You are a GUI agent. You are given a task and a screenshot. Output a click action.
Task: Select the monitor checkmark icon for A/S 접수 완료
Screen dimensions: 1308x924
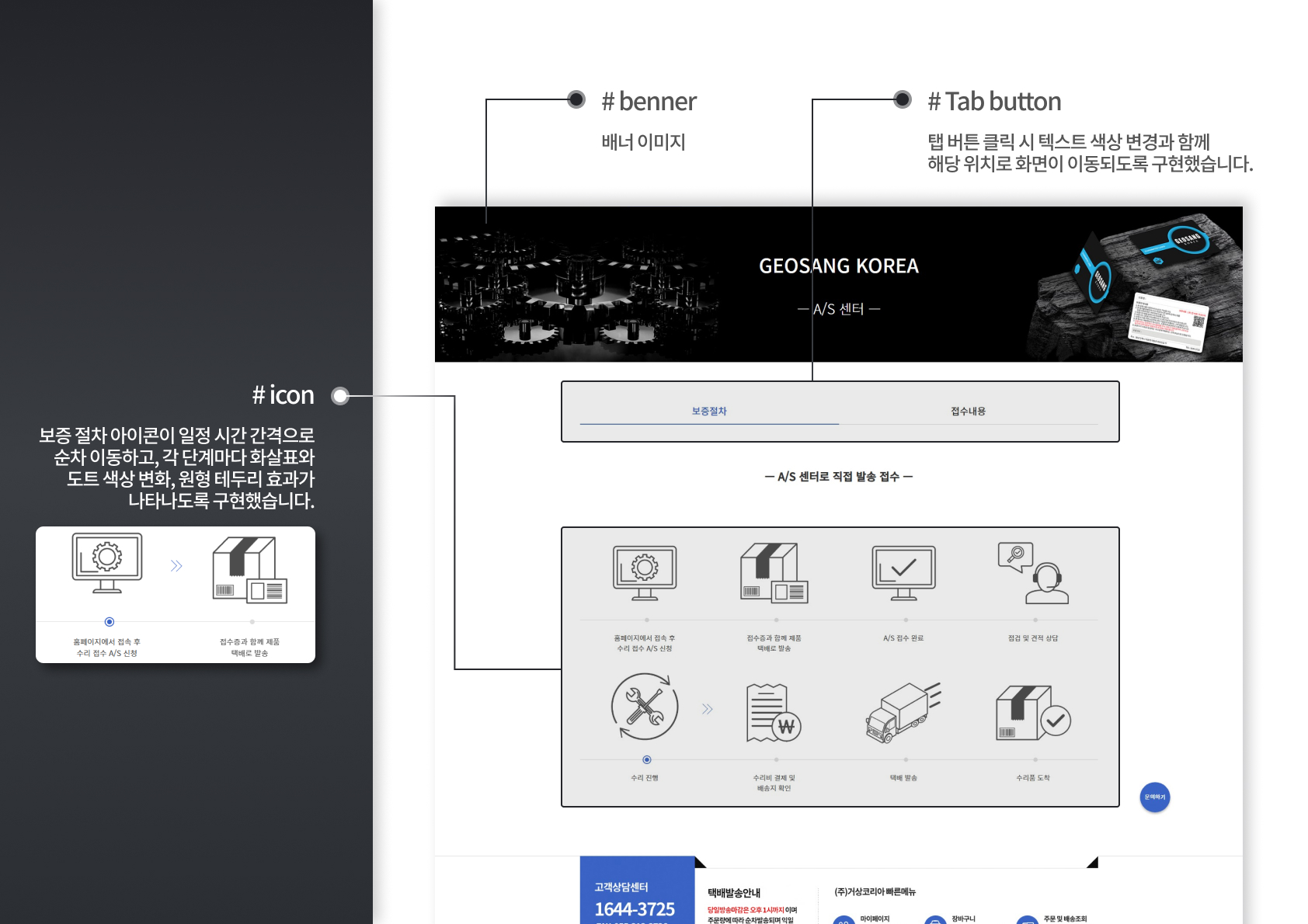tap(903, 573)
